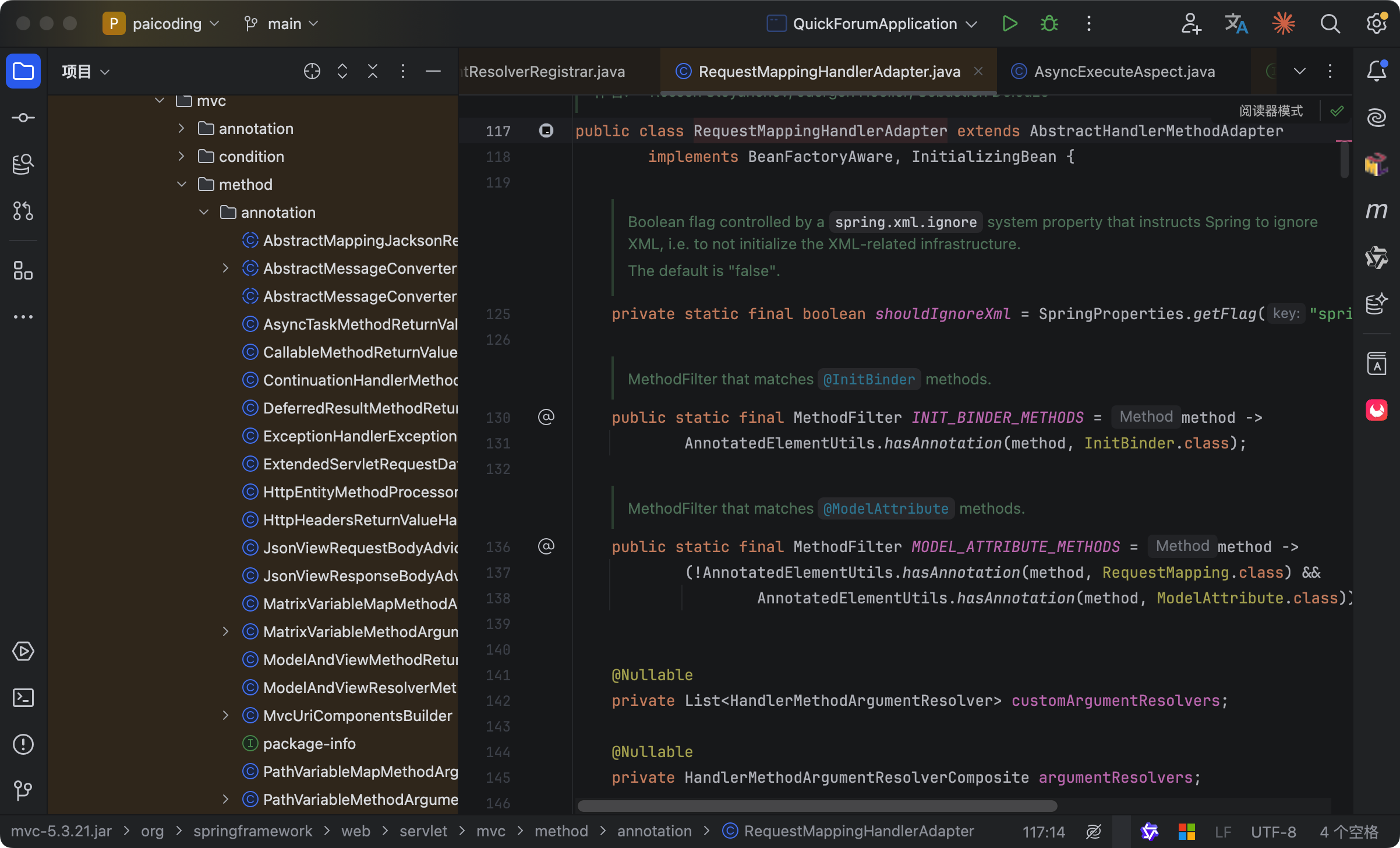The width and height of the screenshot is (1400, 848).
Task: Toggle the Project tool window folder button
Action: [x=23, y=71]
